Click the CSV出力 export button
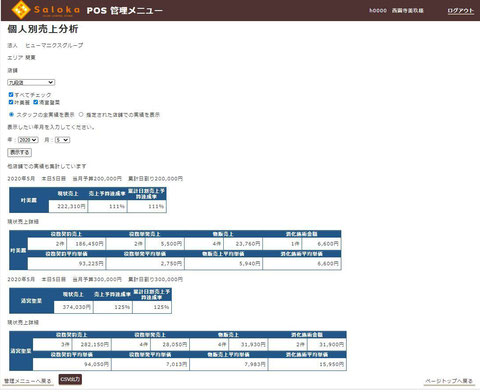 70,379
